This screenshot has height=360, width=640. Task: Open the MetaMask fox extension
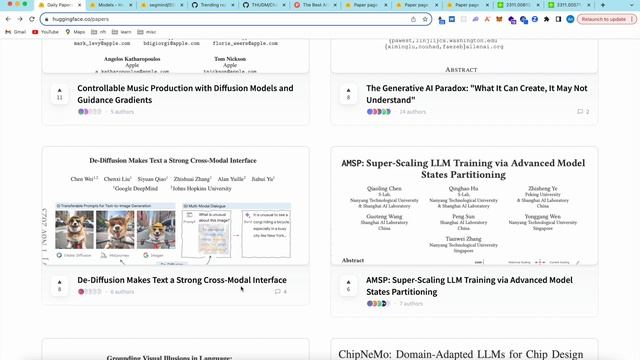499,19
